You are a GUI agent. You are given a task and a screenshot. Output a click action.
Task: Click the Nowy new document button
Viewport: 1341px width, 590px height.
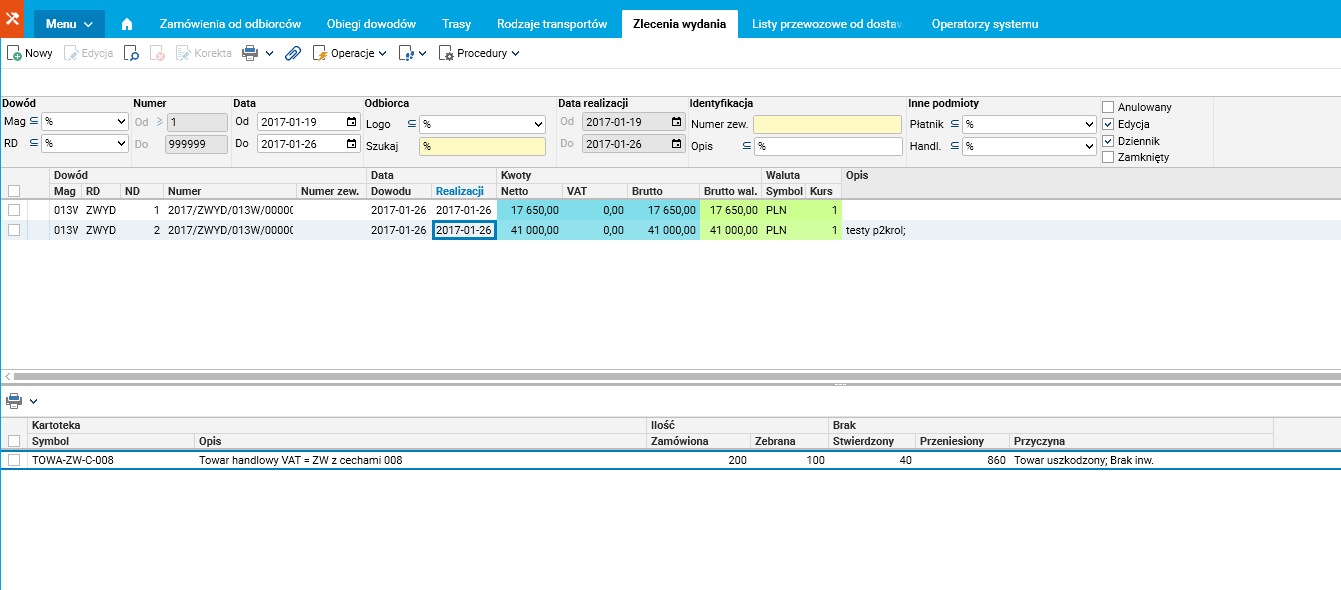tap(30, 53)
